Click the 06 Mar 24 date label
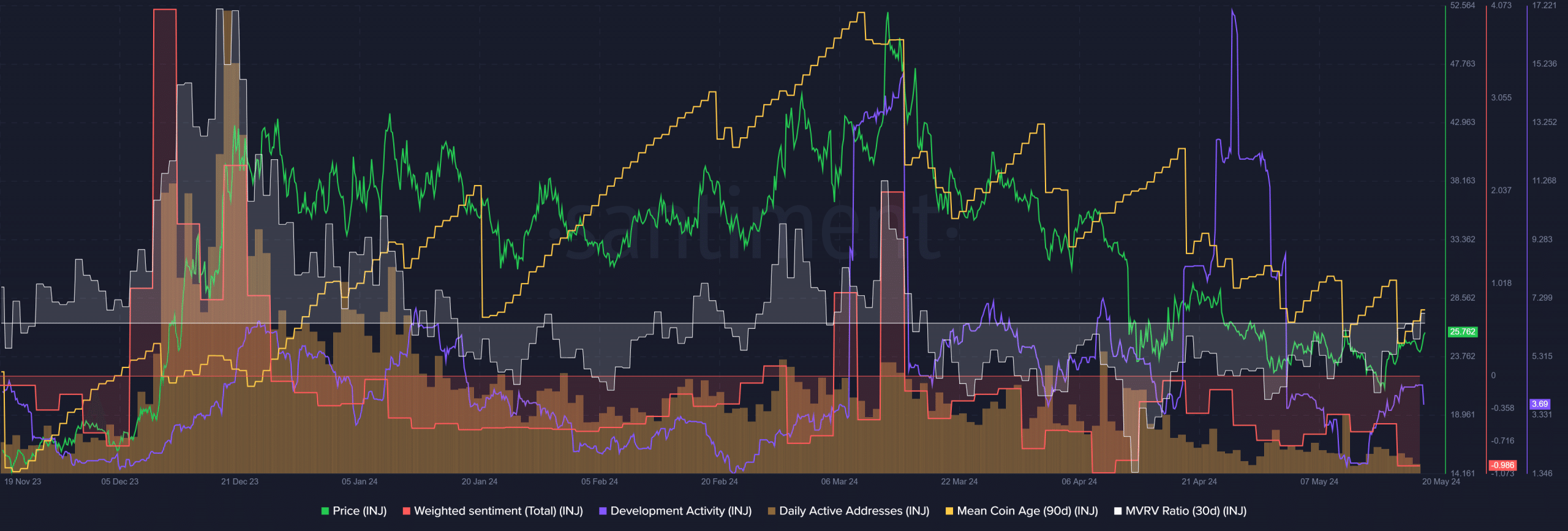 click(x=839, y=482)
